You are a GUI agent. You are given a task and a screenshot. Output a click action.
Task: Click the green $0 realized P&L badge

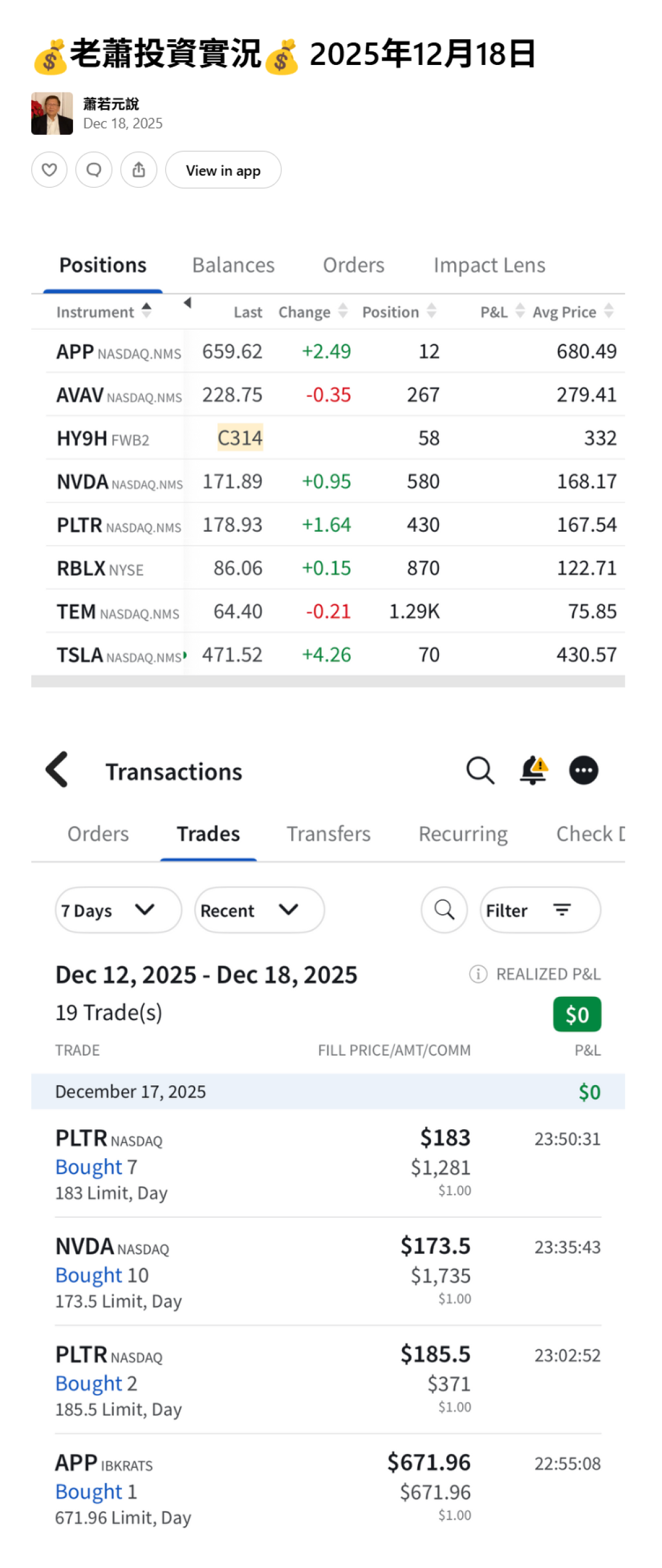tap(576, 1014)
